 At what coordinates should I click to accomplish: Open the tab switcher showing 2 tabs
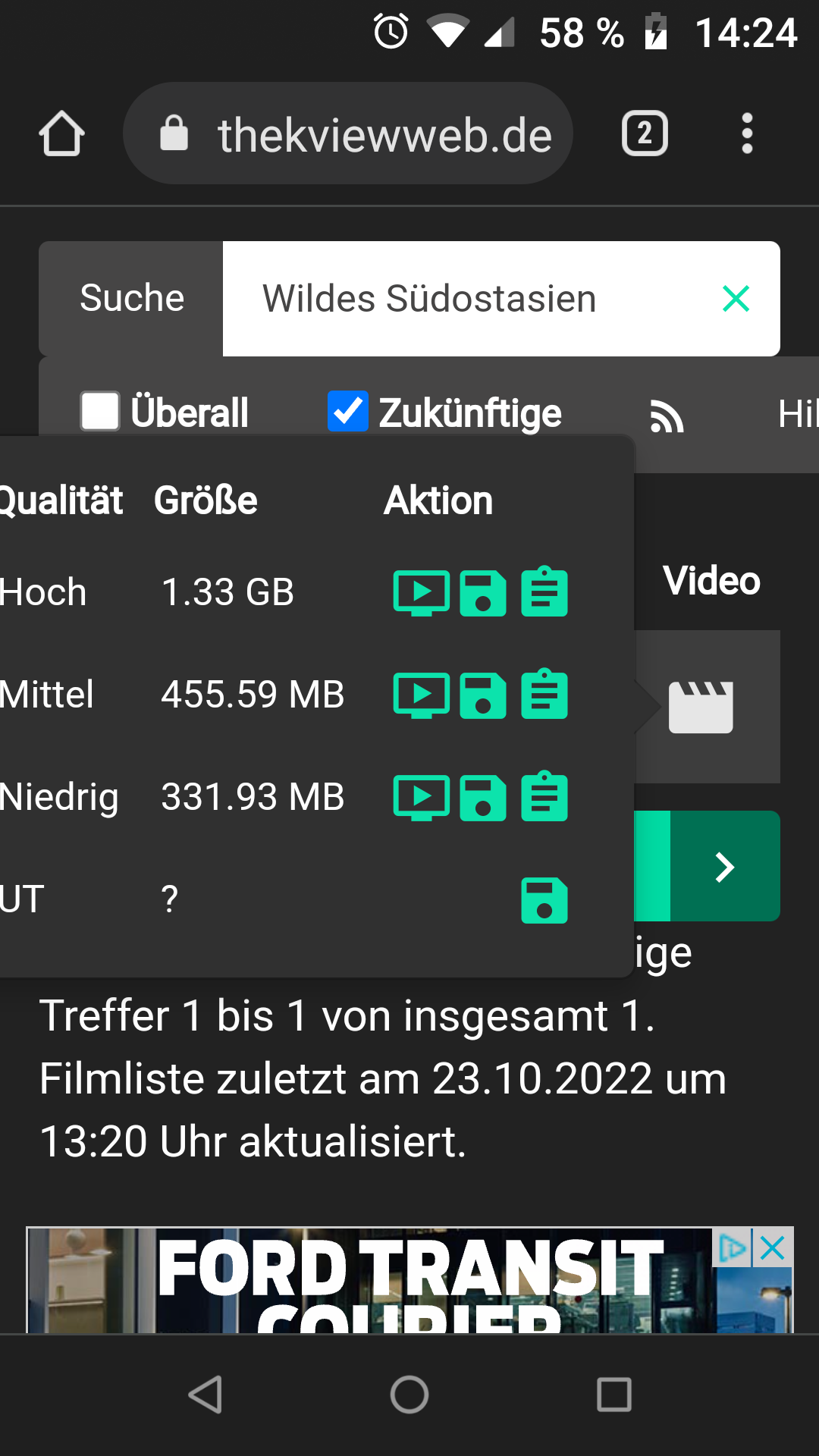point(645,133)
